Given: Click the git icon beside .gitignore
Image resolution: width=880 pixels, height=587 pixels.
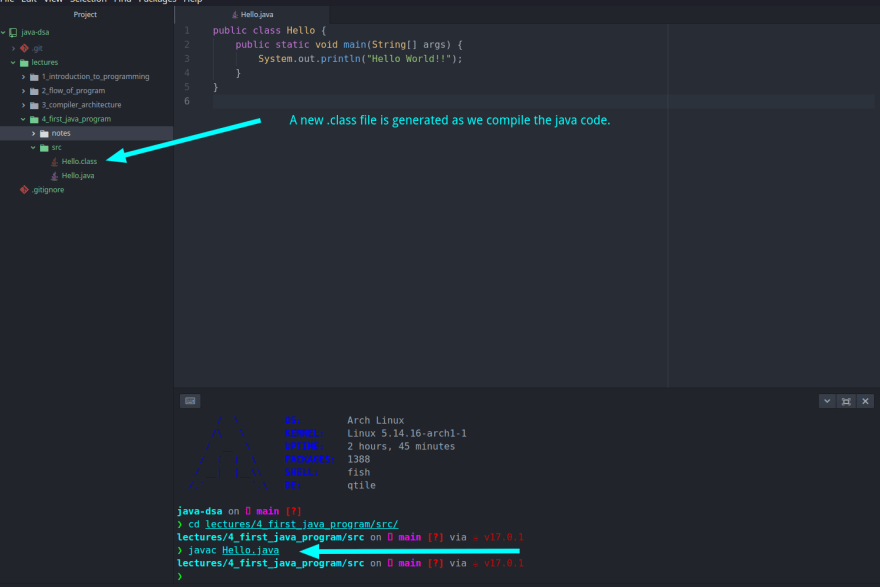Looking at the screenshot, I should tap(24, 190).
